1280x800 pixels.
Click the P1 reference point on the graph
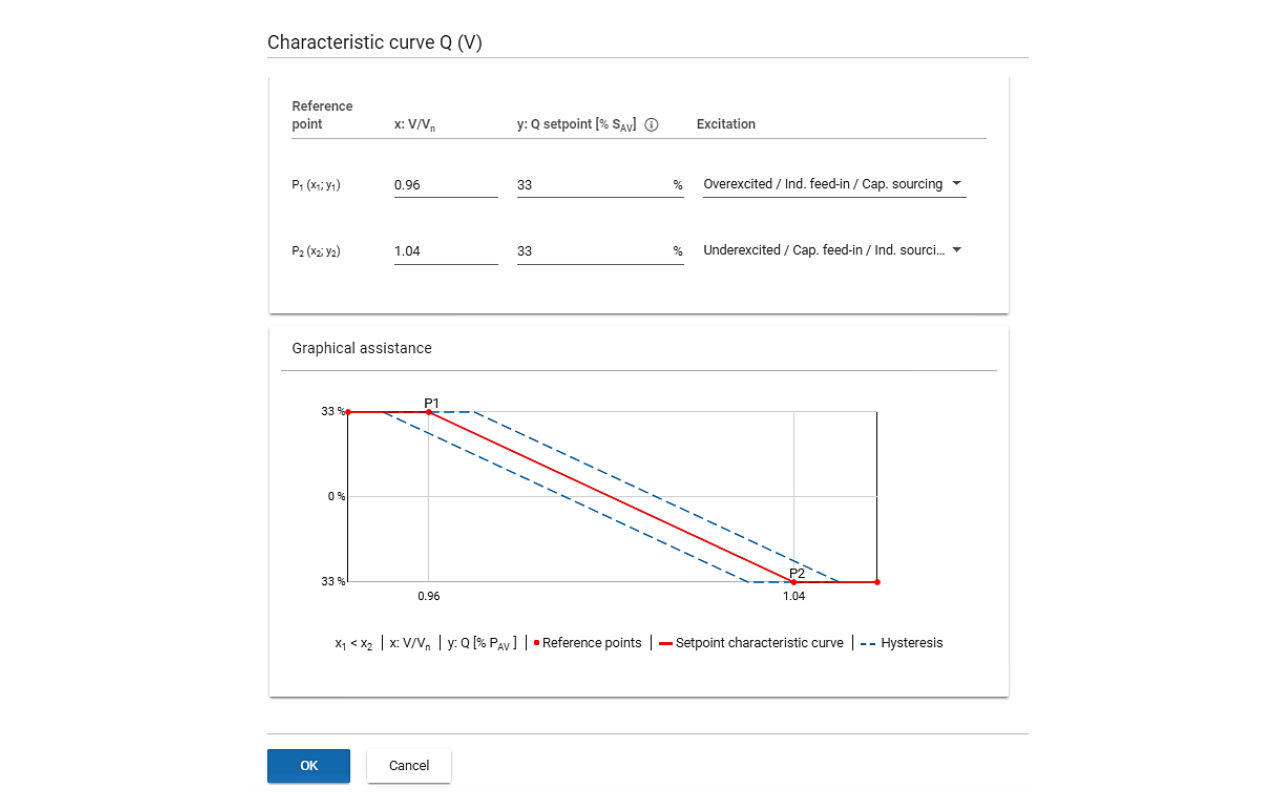(x=429, y=412)
